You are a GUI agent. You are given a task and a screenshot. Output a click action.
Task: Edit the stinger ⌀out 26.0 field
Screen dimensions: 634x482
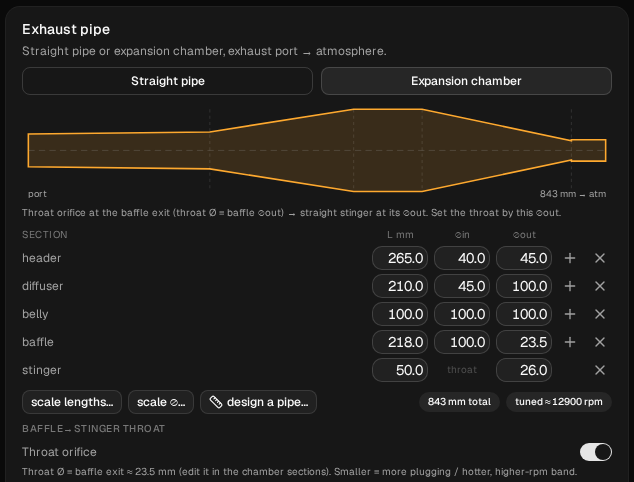pyautogui.click(x=524, y=370)
